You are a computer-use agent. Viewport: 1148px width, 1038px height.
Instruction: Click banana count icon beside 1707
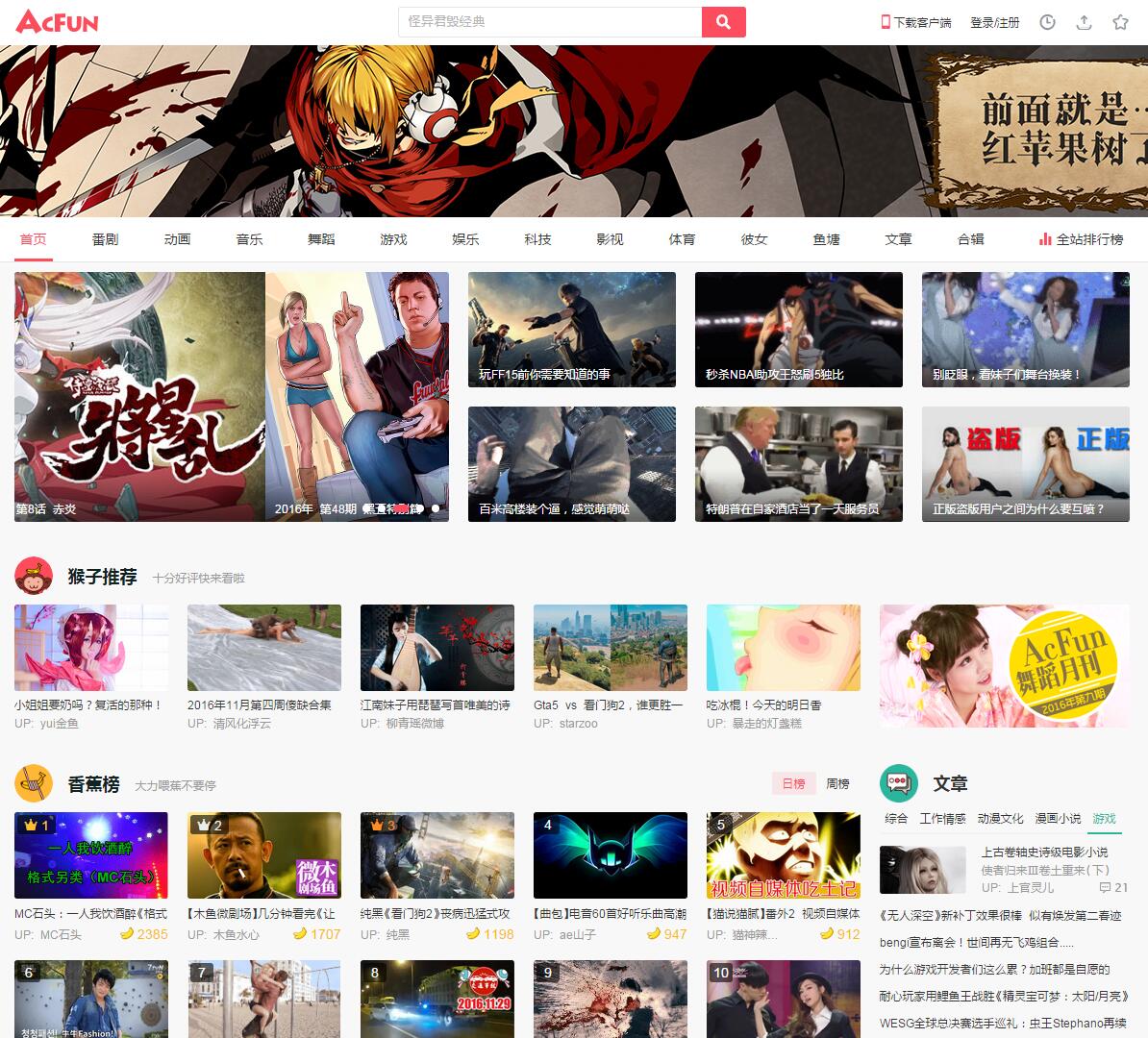point(299,933)
